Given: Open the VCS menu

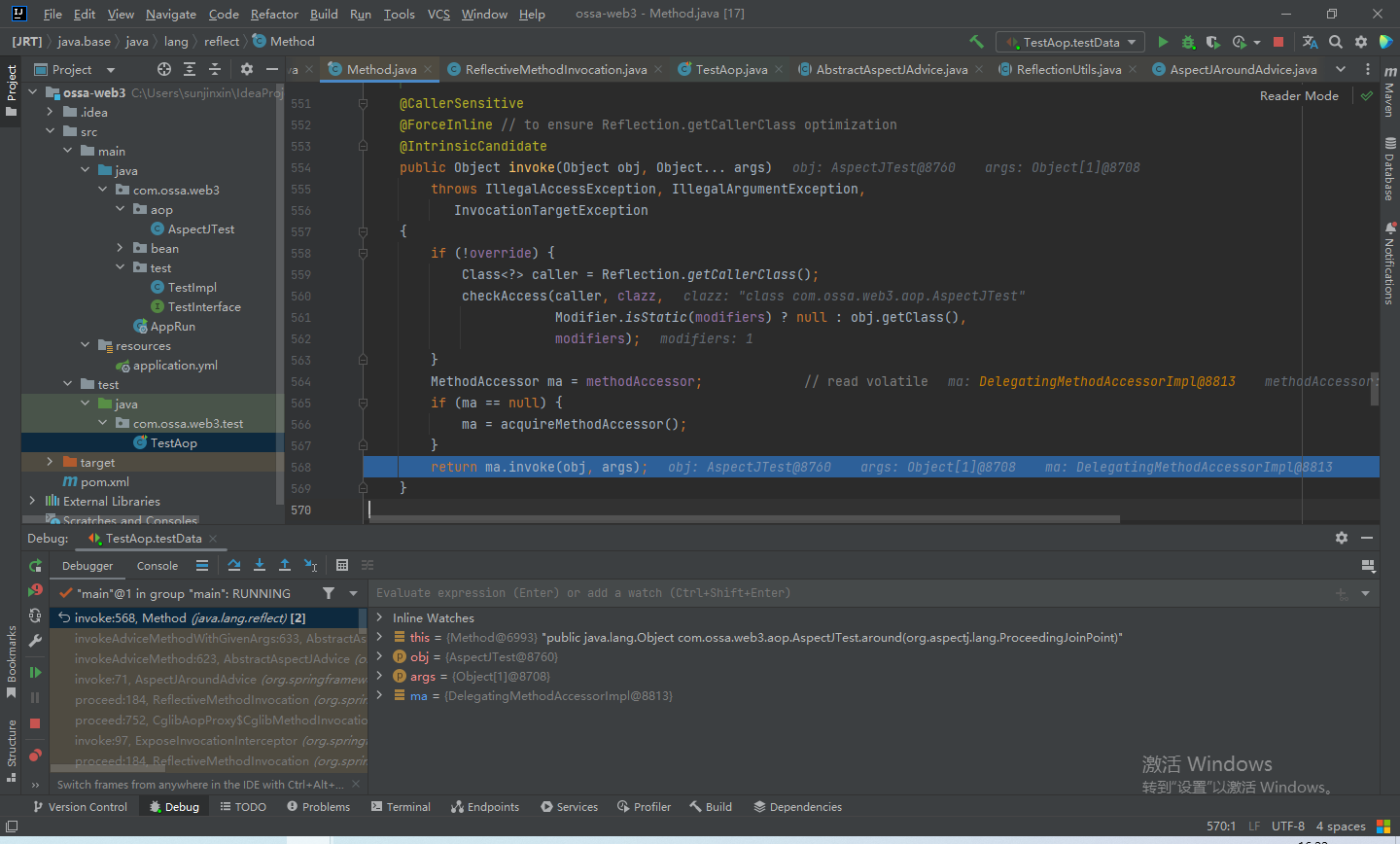Looking at the screenshot, I should click(438, 14).
